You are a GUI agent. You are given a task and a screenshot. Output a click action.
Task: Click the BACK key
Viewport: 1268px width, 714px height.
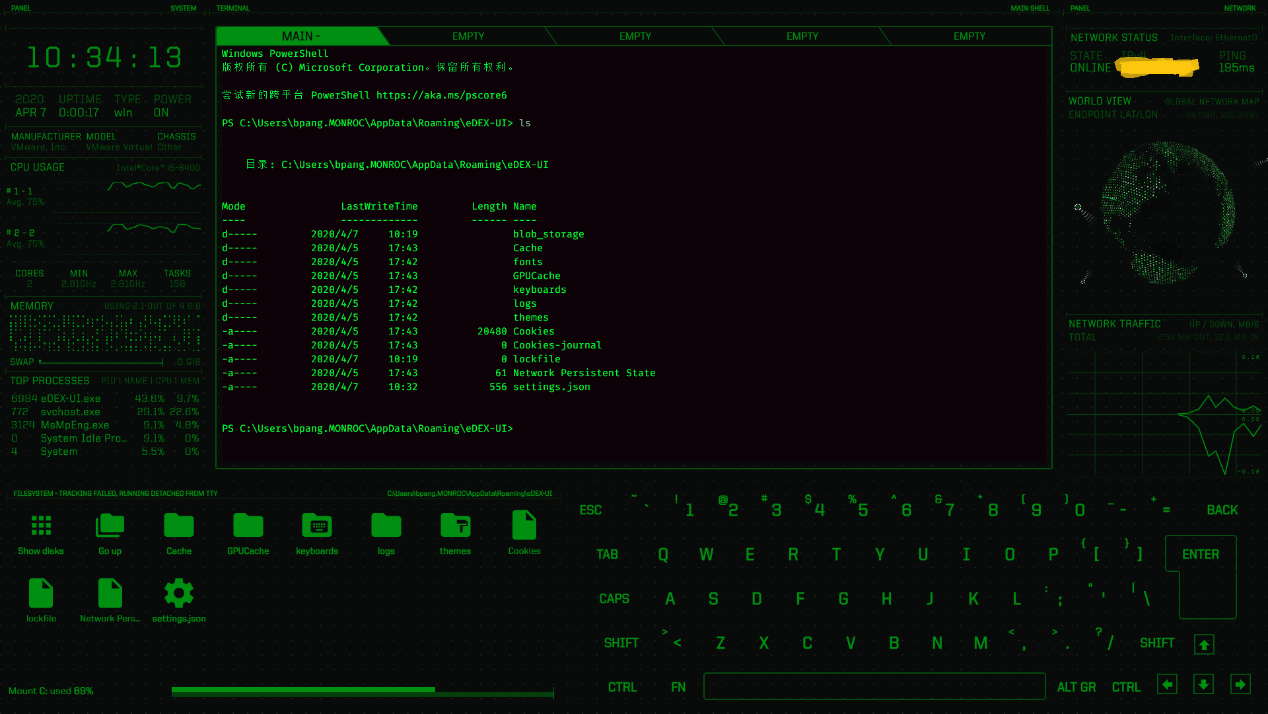(1222, 510)
